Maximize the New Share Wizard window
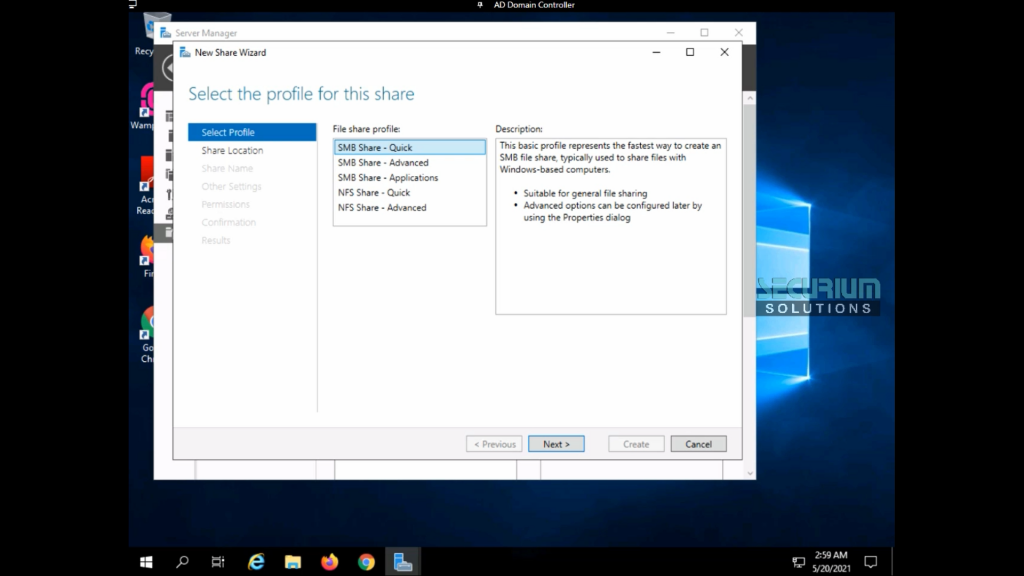The image size is (1024, 576). (690, 52)
